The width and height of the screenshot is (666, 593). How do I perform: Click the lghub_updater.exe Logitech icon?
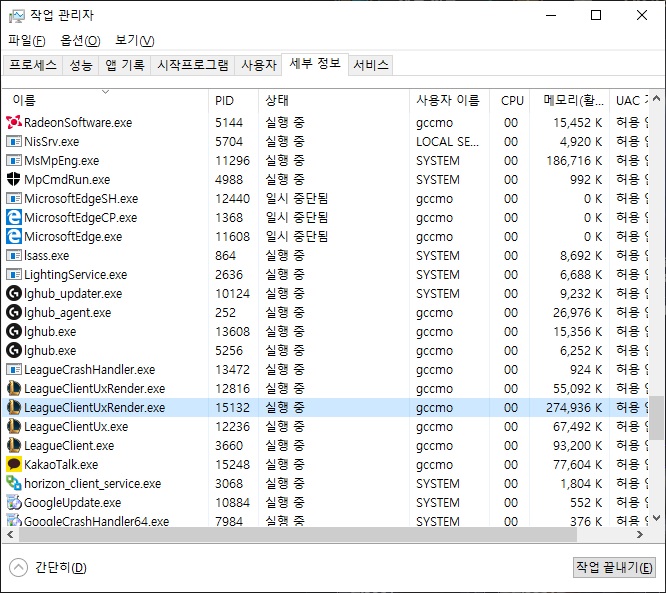[14, 294]
